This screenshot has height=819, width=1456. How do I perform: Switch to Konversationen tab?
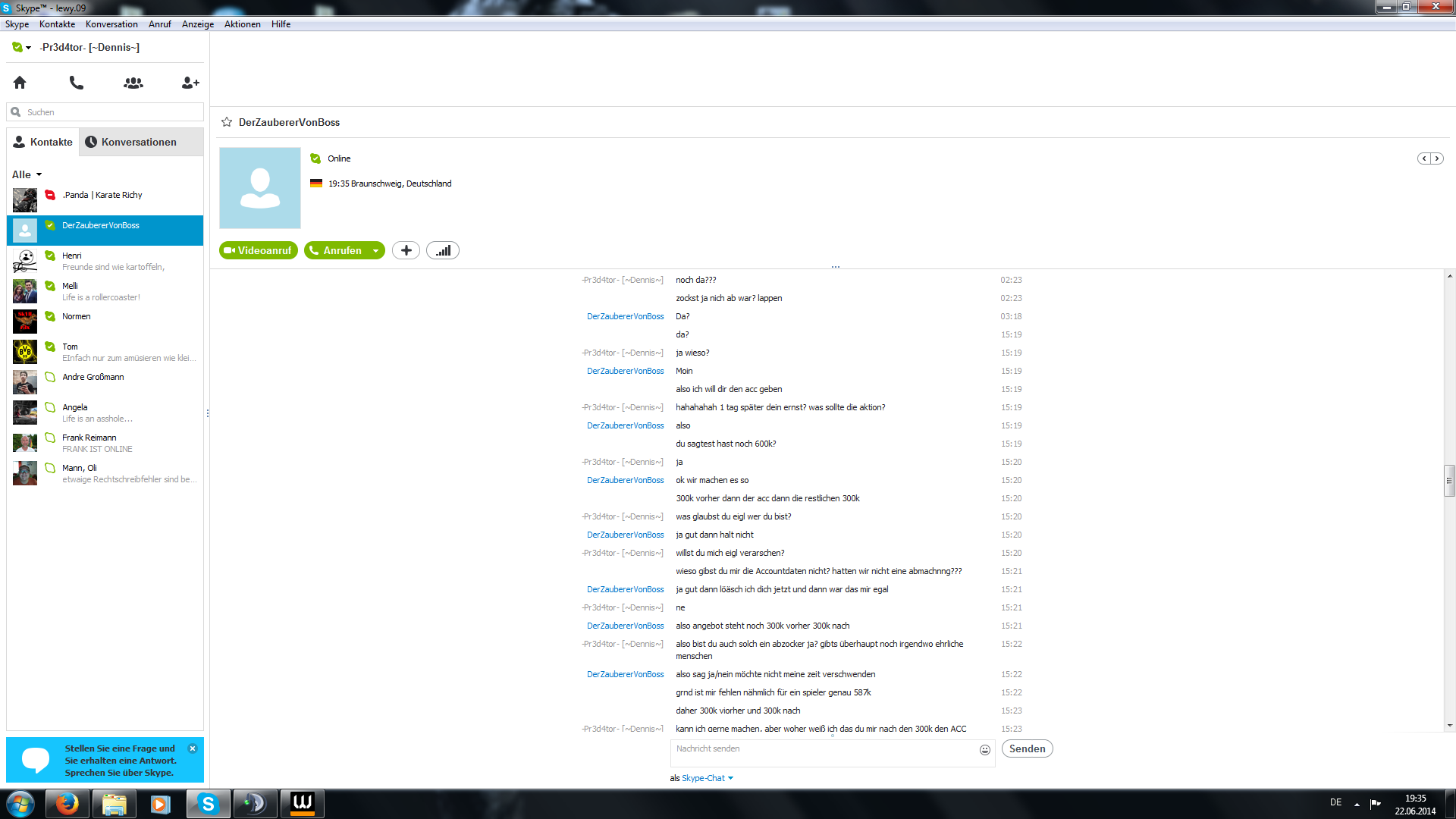tap(141, 142)
